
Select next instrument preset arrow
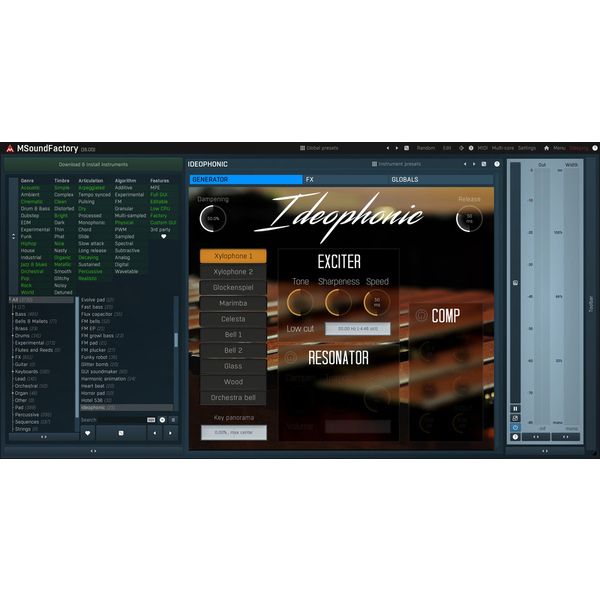(x=474, y=164)
